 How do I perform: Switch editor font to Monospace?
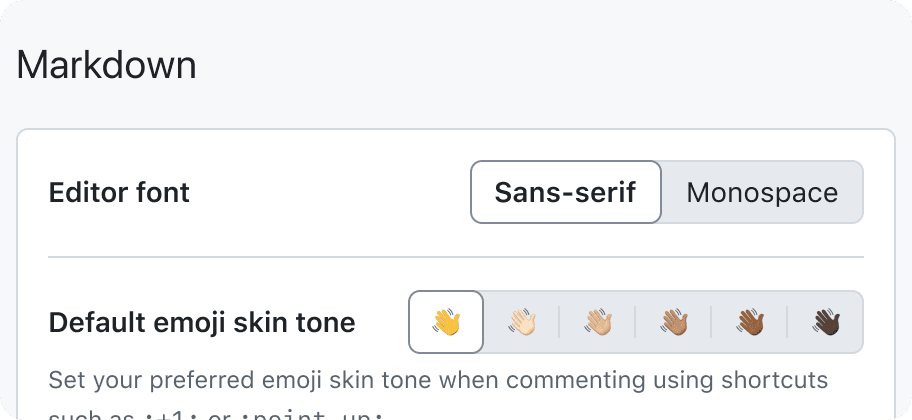762,192
